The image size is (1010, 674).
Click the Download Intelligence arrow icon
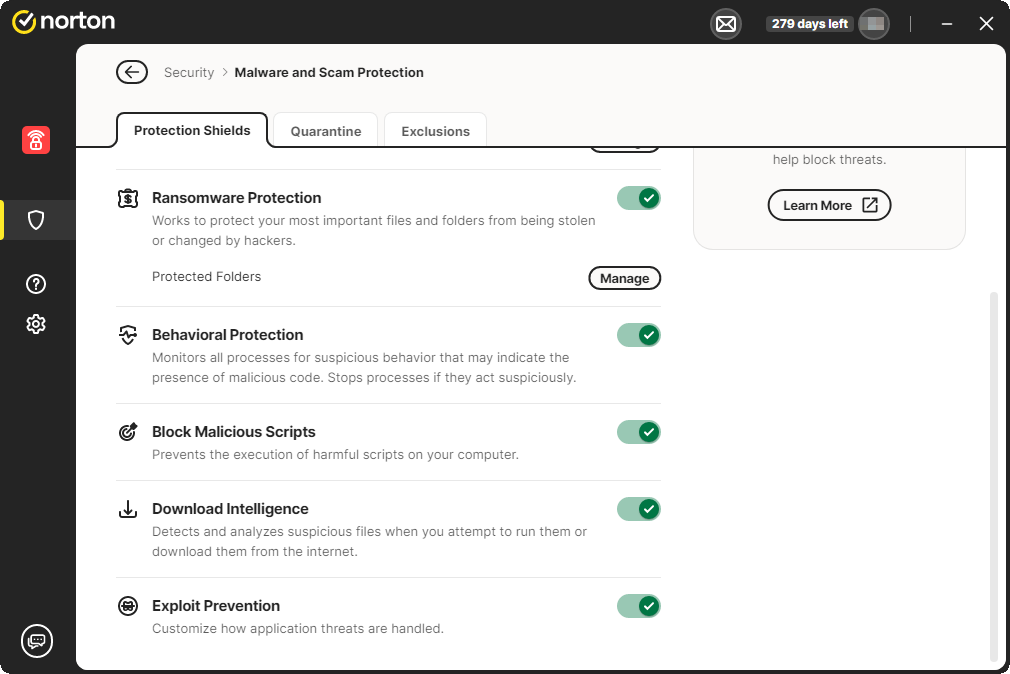[128, 509]
